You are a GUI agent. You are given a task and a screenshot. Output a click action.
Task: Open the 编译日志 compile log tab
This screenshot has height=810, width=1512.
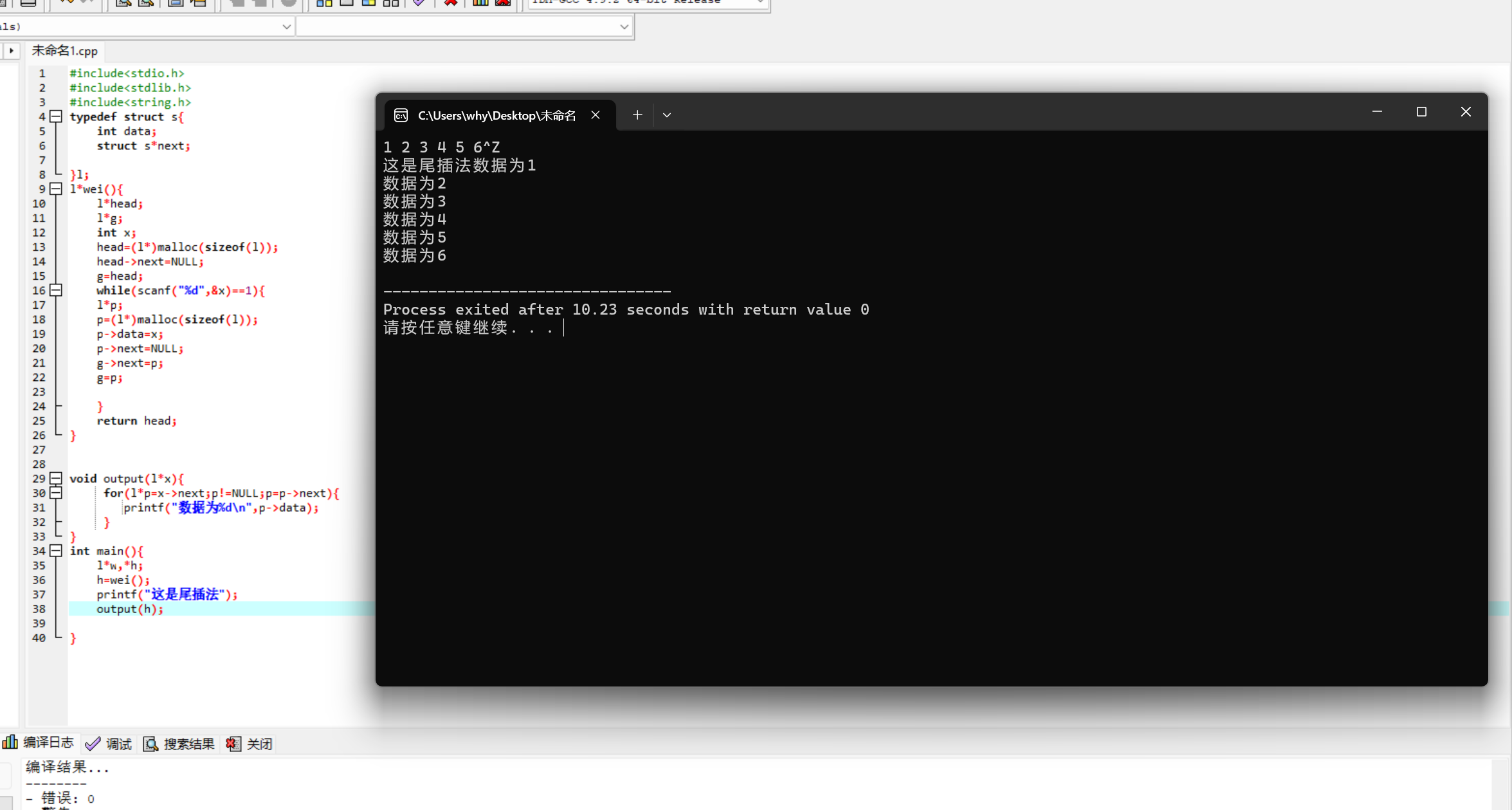click(39, 742)
